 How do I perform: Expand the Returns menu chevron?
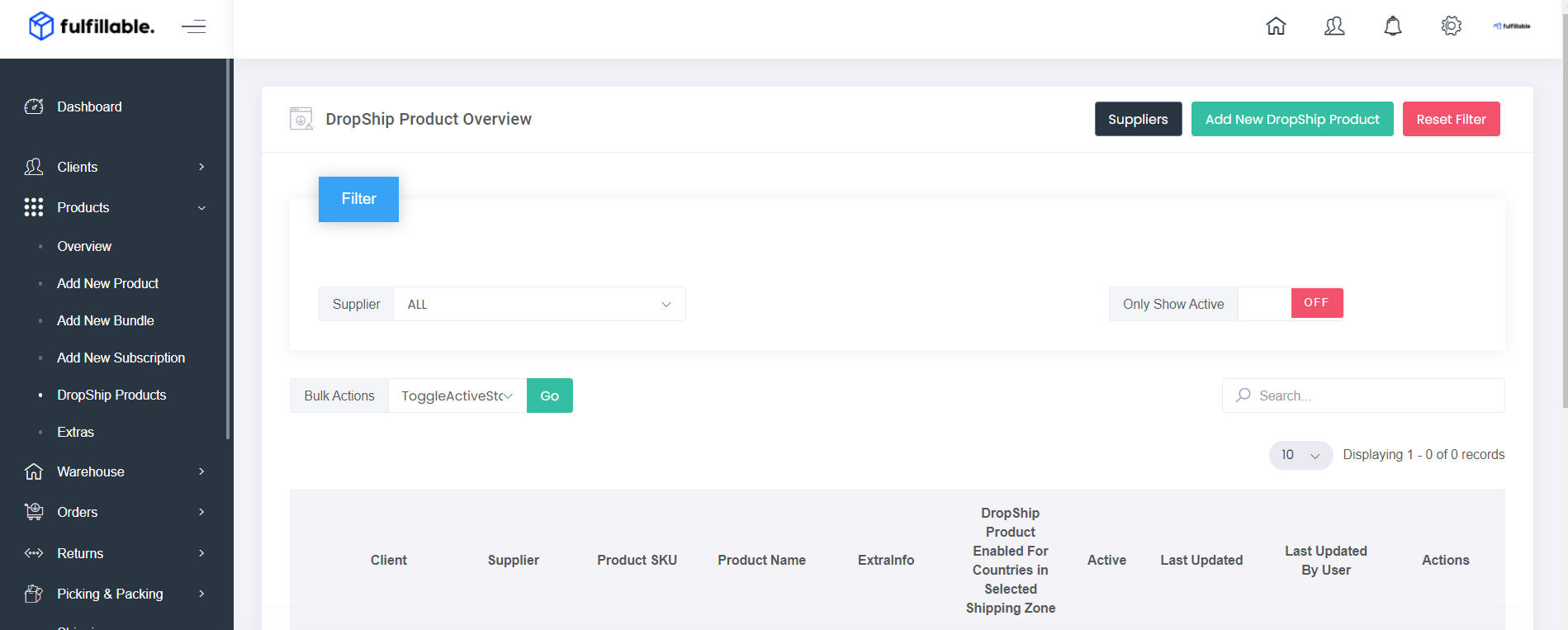pyautogui.click(x=201, y=553)
